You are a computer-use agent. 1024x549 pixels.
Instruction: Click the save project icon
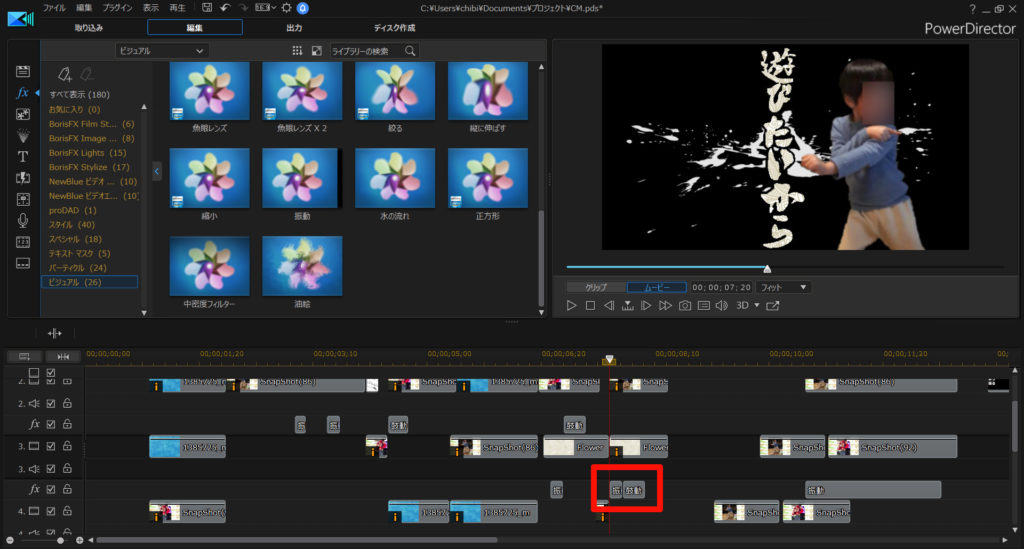click(x=206, y=8)
